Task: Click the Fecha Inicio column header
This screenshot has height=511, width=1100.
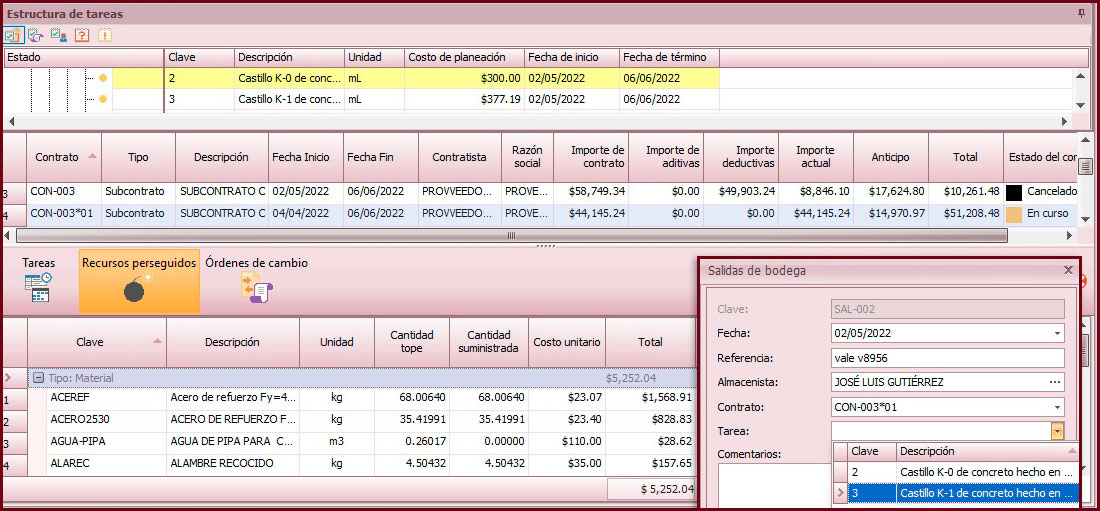Action: pos(306,157)
